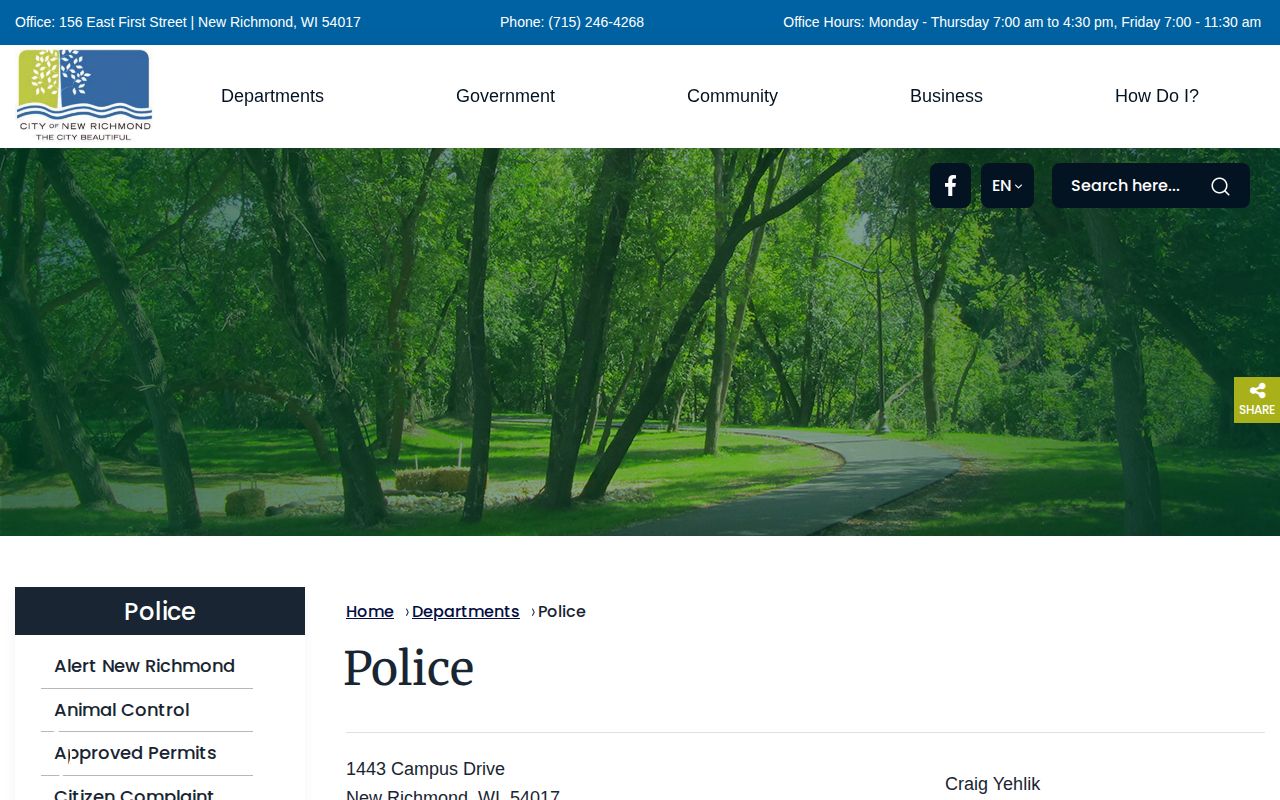Open the Departments menu
Viewport: 1280px width, 800px height.
point(272,96)
